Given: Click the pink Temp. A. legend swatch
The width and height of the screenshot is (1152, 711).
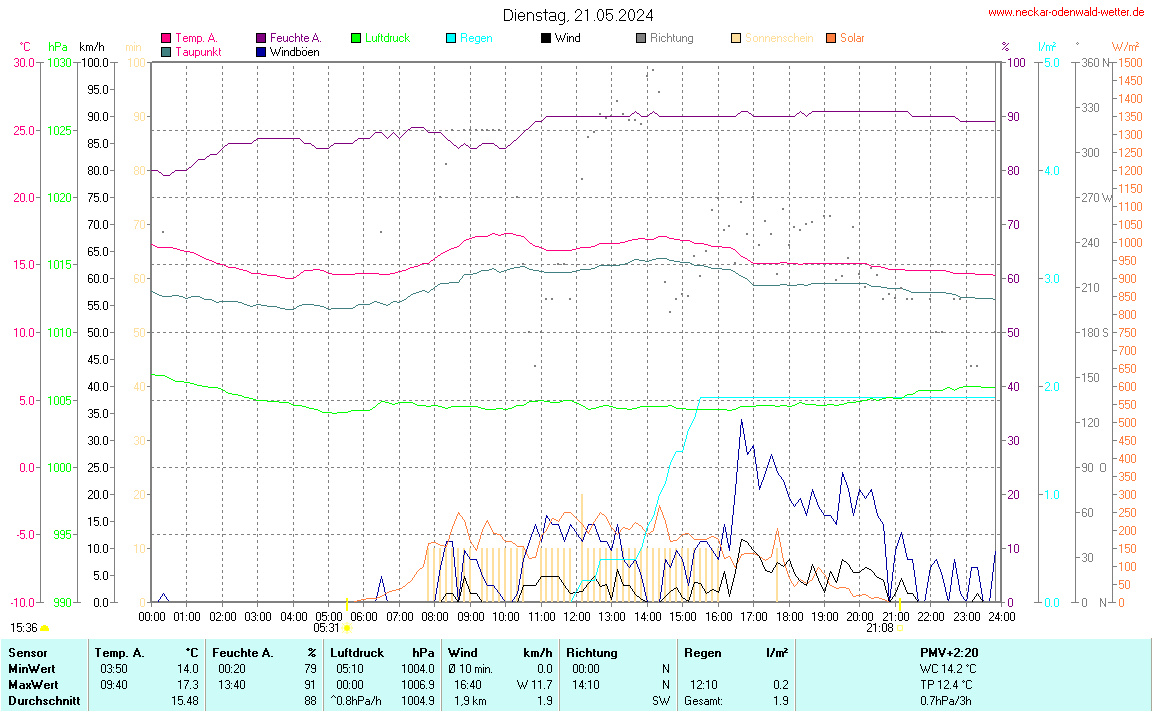Looking at the screenshot, I should pyautogui.click(x=166, y=38).
